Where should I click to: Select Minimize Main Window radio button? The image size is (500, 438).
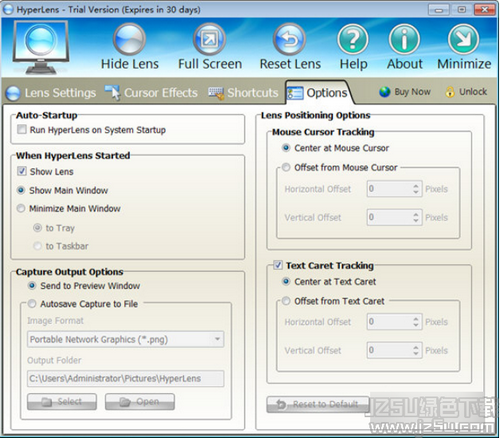coord(21,208)
